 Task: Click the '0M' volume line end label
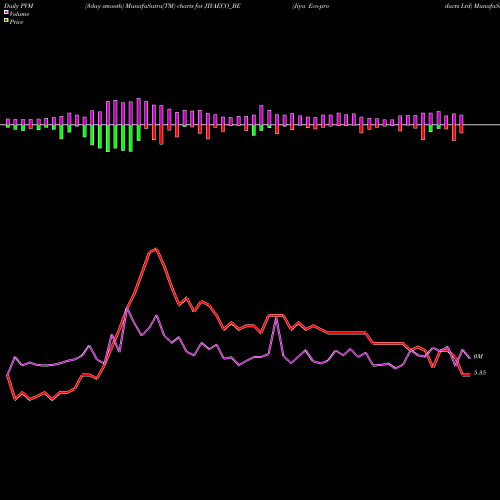[478, 357]
